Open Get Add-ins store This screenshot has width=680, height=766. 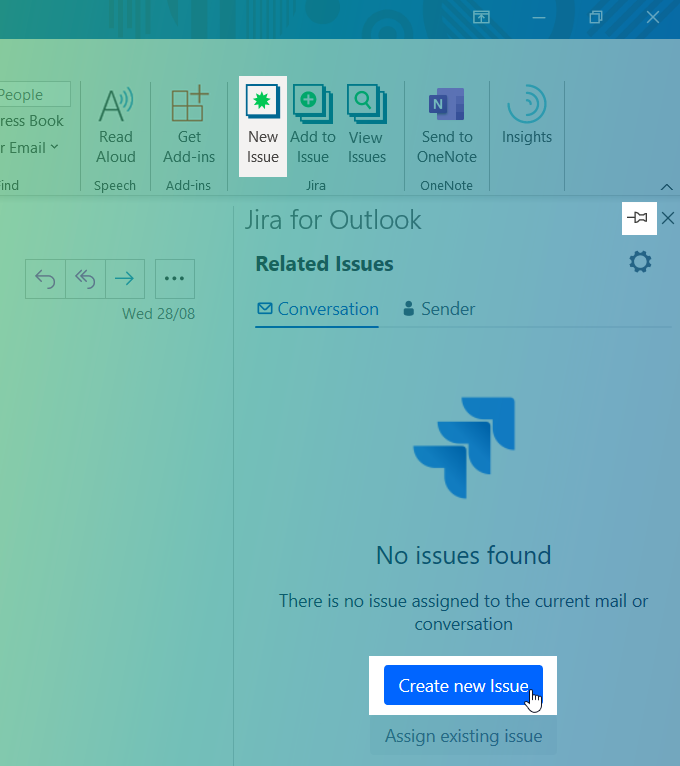click(x=189, y=125)
